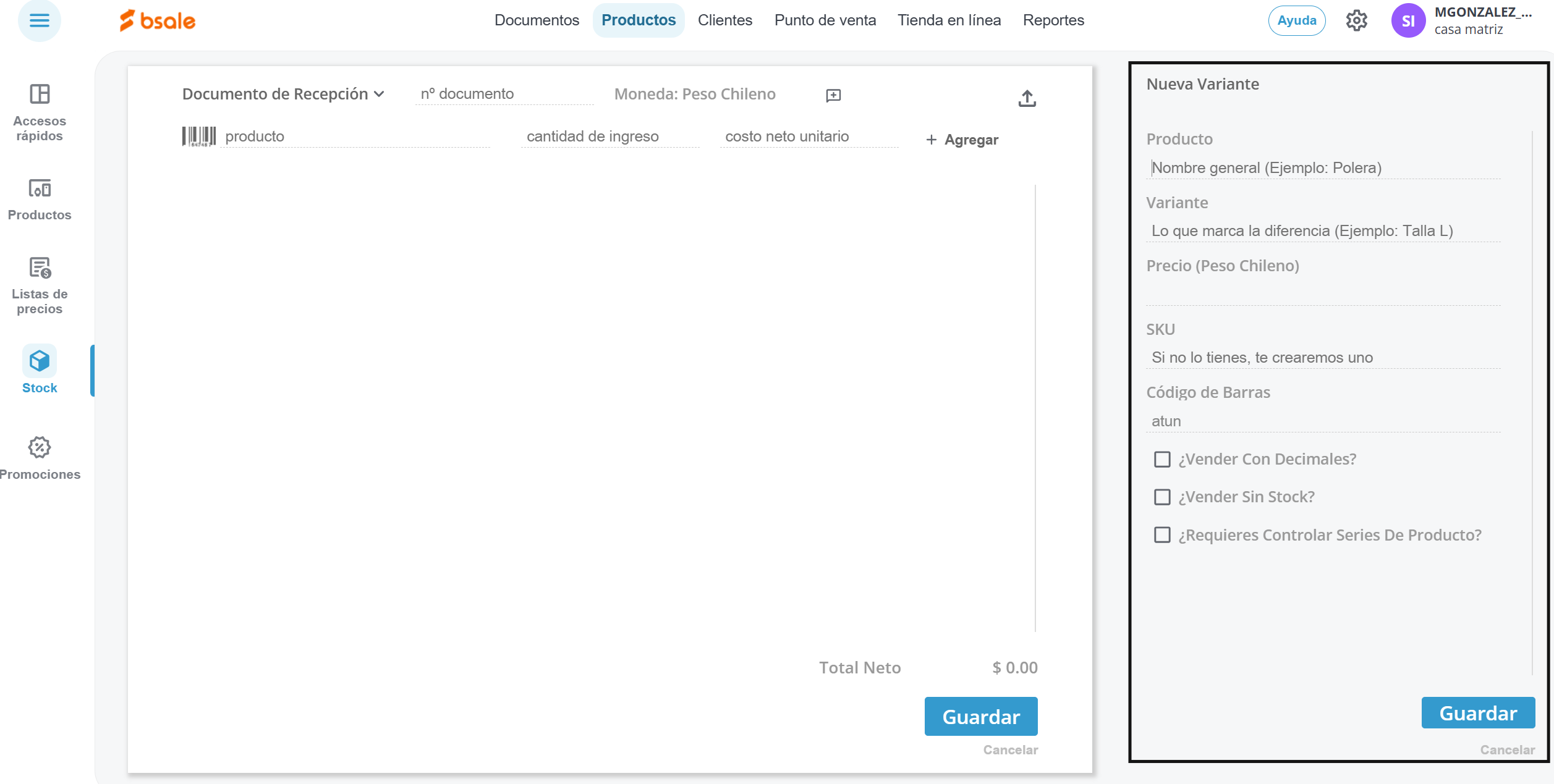Image resolution: width=1554 pixels, height=784 pixels.
Task: Click the add comment icon
Action: [833, 95]
